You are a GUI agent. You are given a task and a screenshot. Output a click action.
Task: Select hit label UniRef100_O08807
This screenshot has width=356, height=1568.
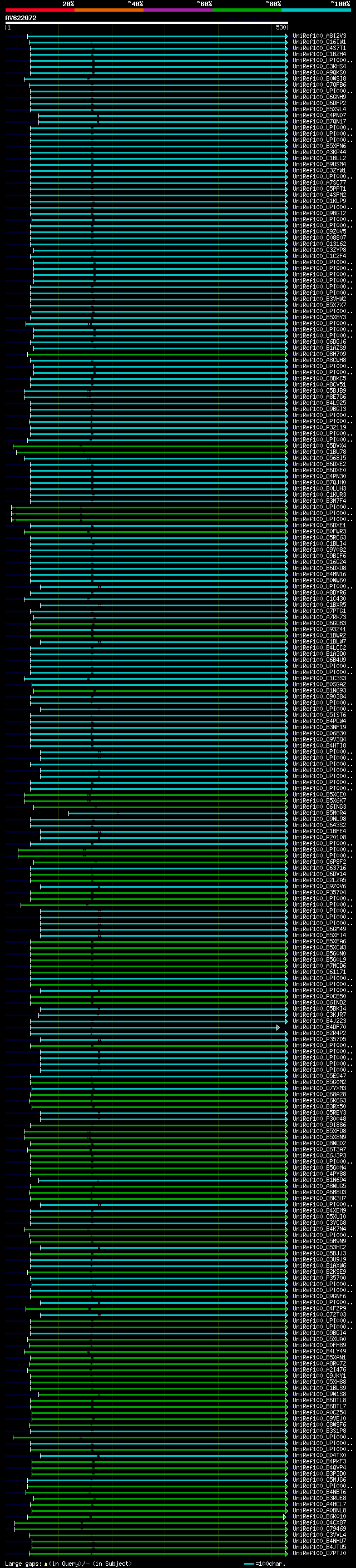click(319, 238)
